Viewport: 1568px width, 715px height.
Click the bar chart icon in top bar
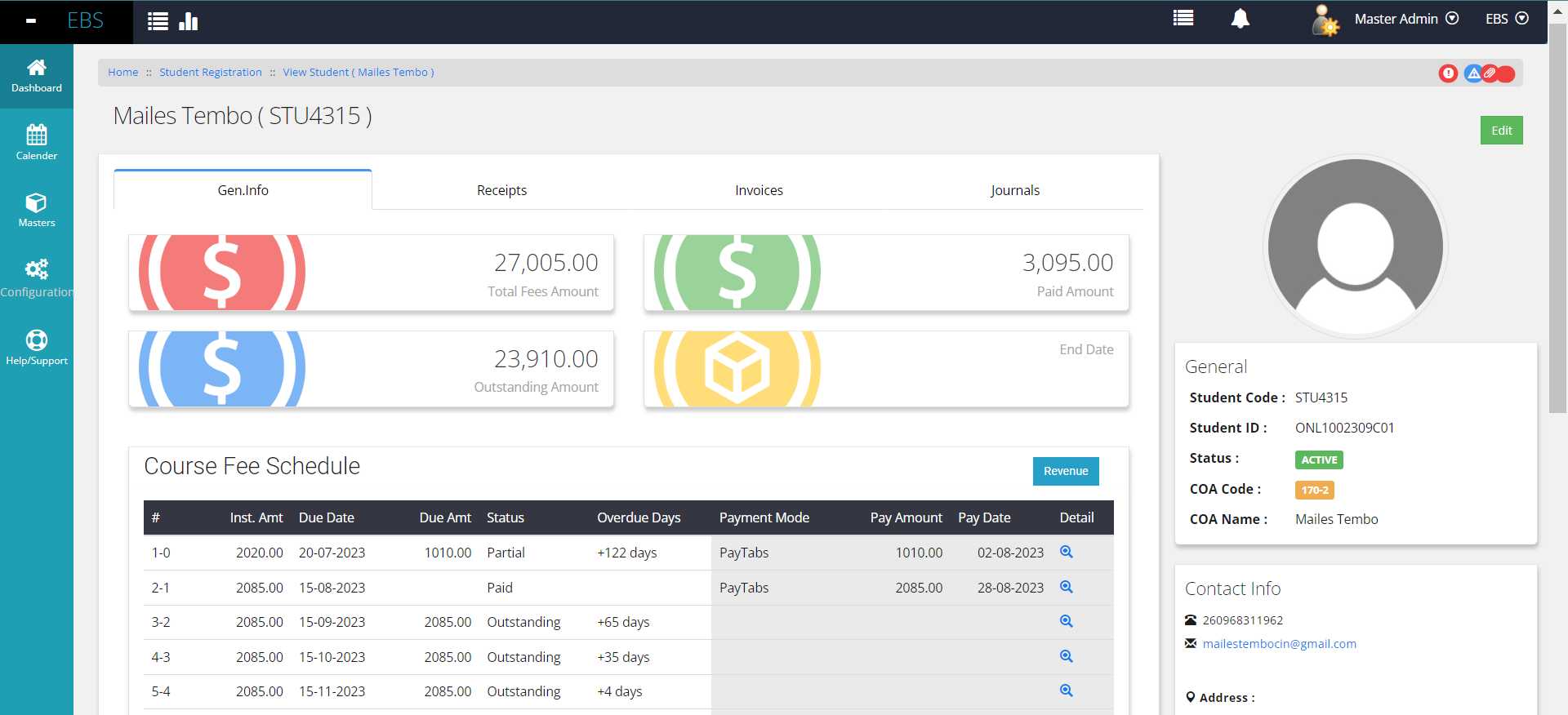(x=189, y=21)
